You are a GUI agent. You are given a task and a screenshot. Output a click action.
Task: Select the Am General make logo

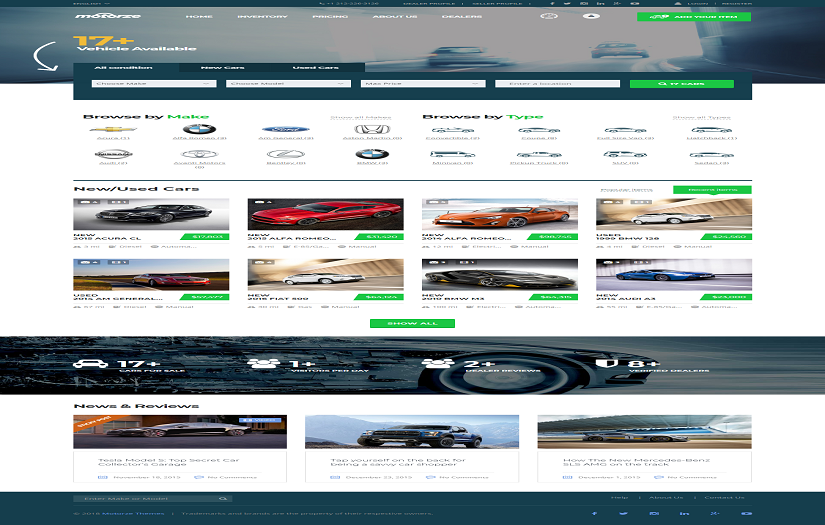point(286,129)
